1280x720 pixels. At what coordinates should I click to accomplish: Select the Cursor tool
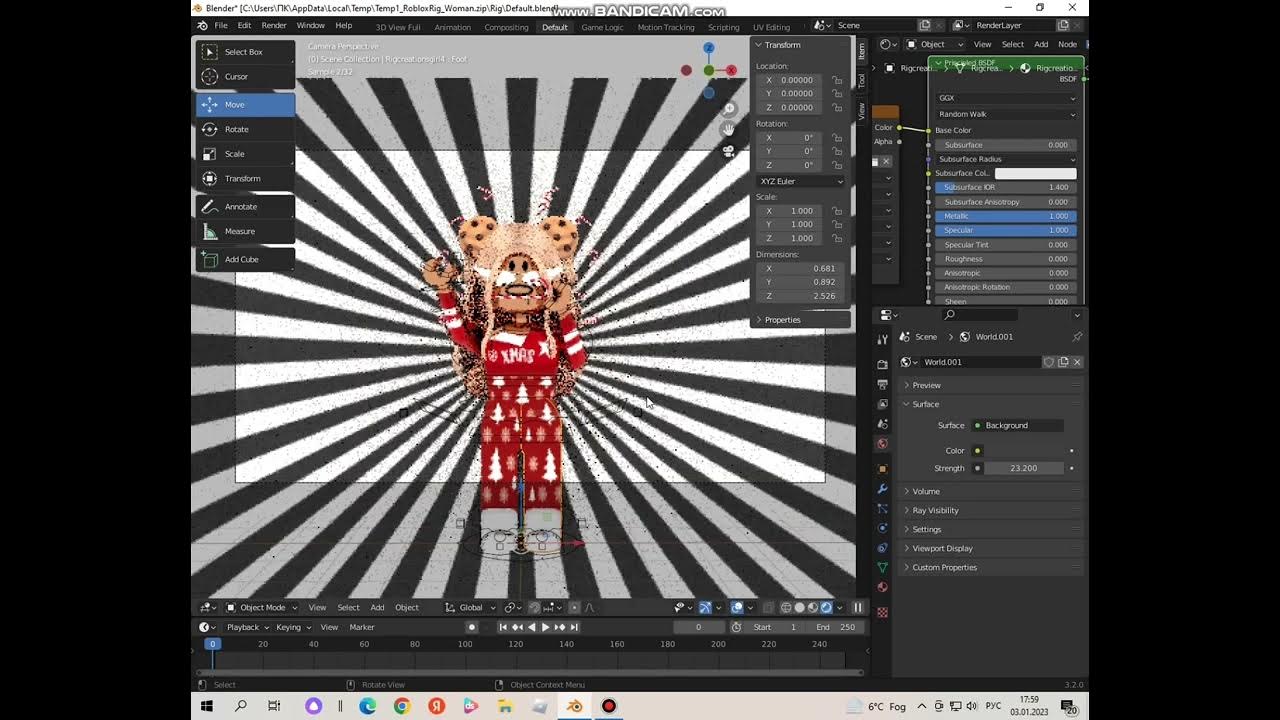click(x=245, y=76)
